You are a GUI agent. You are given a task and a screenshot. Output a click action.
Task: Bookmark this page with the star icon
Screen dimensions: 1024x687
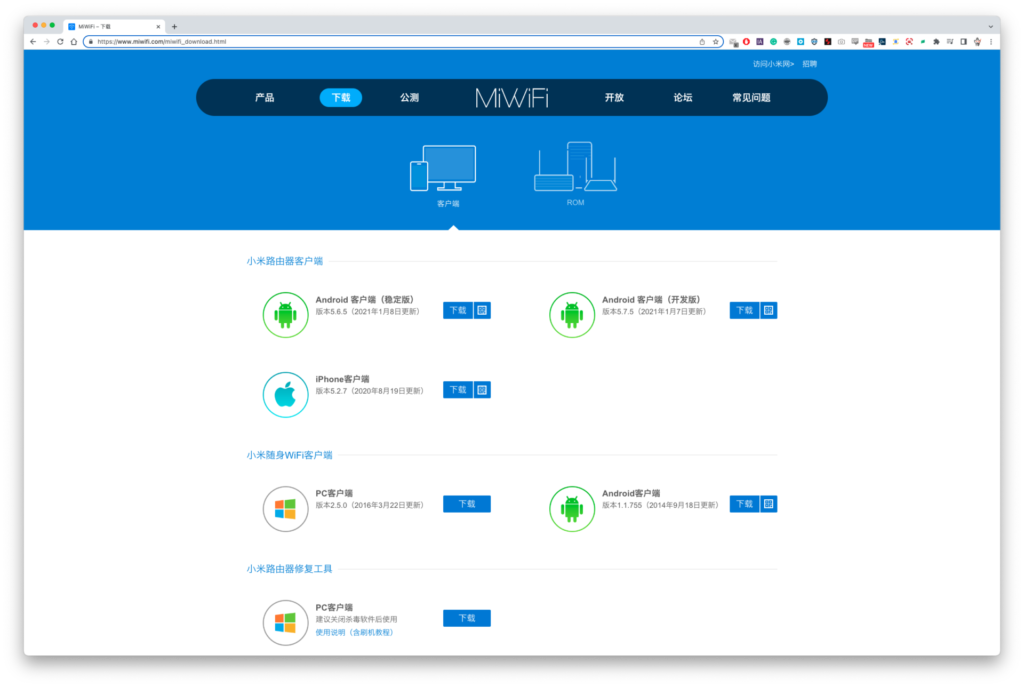[716, 42]
